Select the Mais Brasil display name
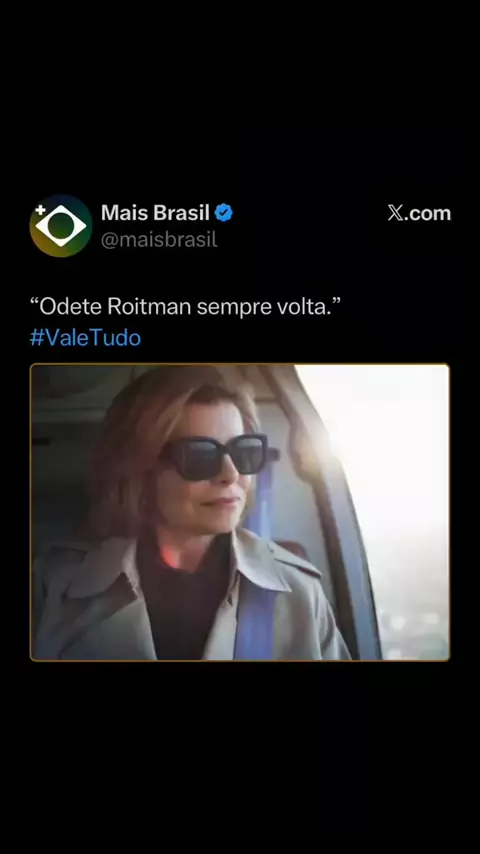This screenshot has height=854, width=480. pyautogui.click(x=155, y=213)
